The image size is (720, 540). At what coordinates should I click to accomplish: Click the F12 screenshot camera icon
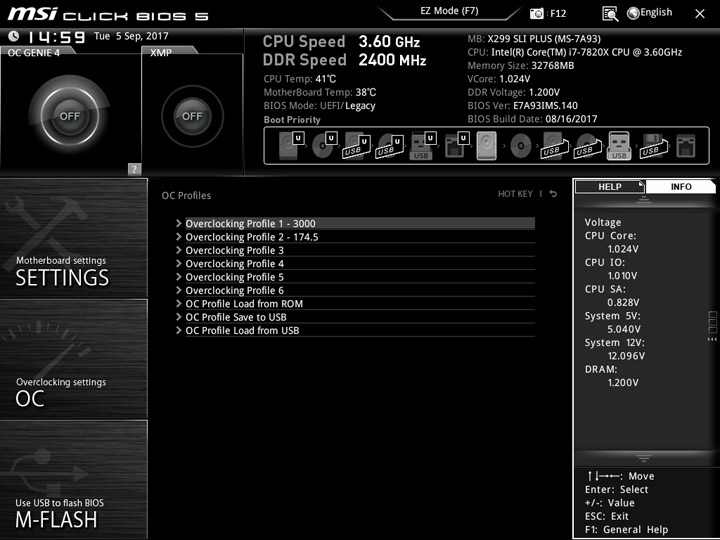[536, 13]
